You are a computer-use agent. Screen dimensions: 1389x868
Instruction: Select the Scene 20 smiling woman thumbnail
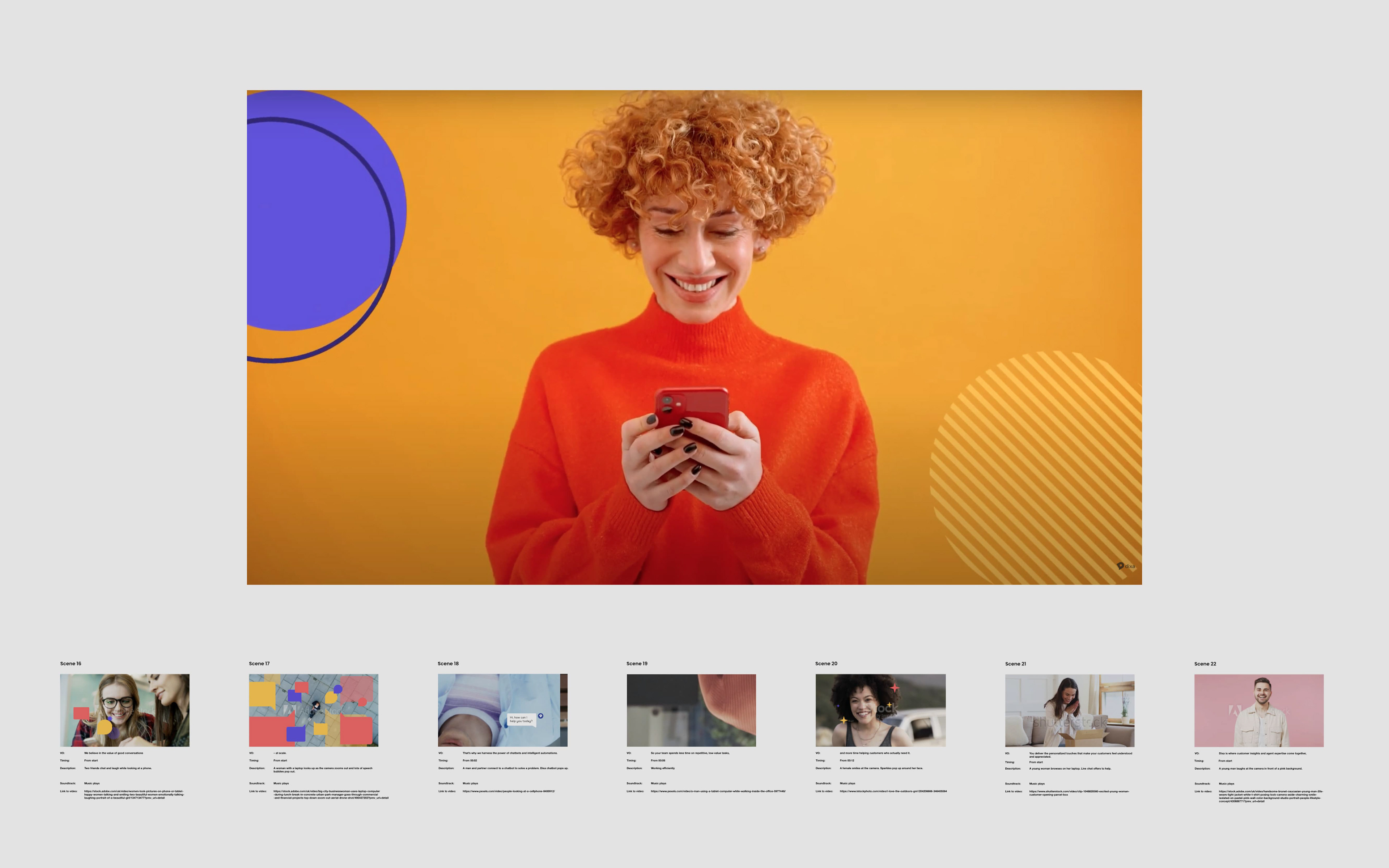[x=880, y=710]
